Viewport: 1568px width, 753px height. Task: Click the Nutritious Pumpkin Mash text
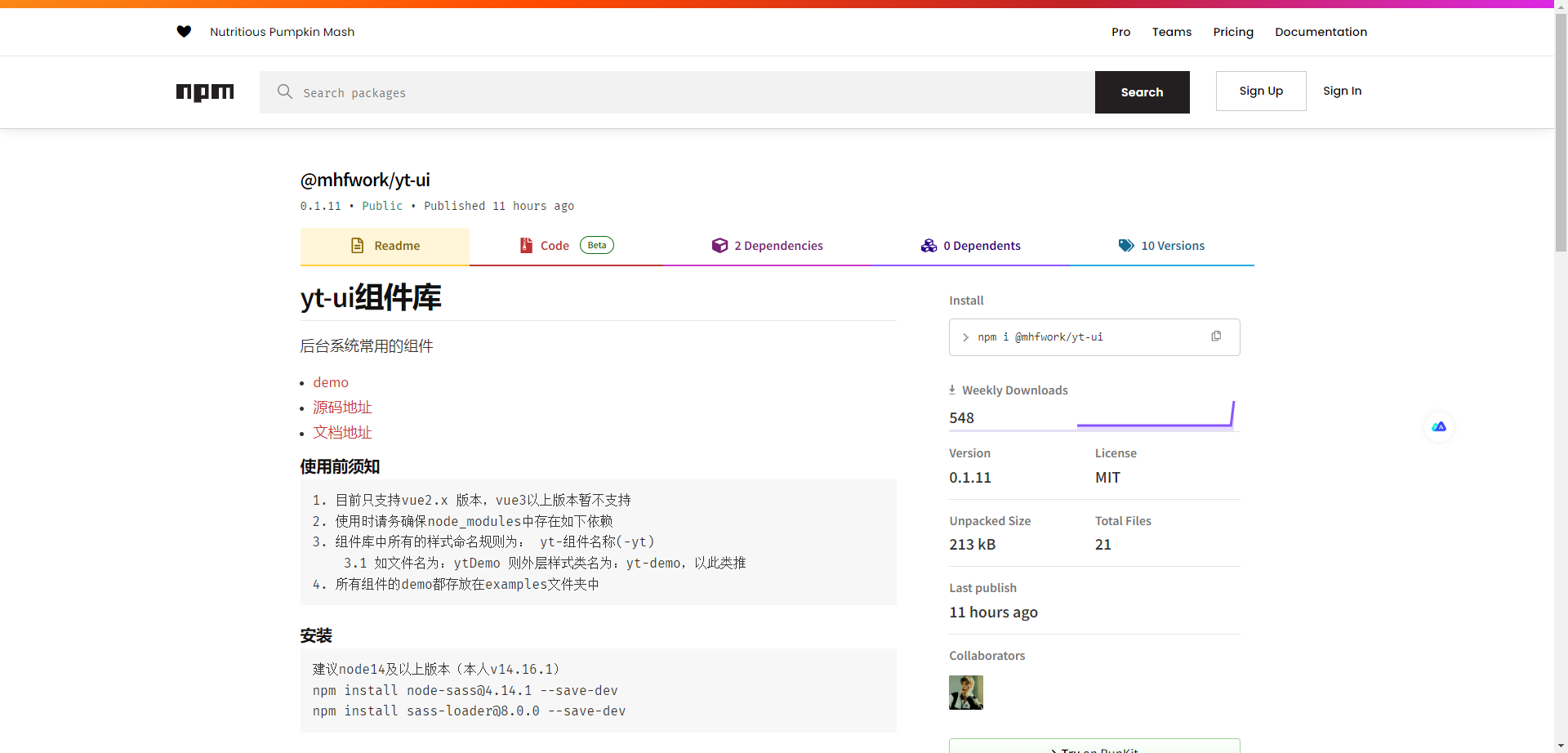click(282, 32)
